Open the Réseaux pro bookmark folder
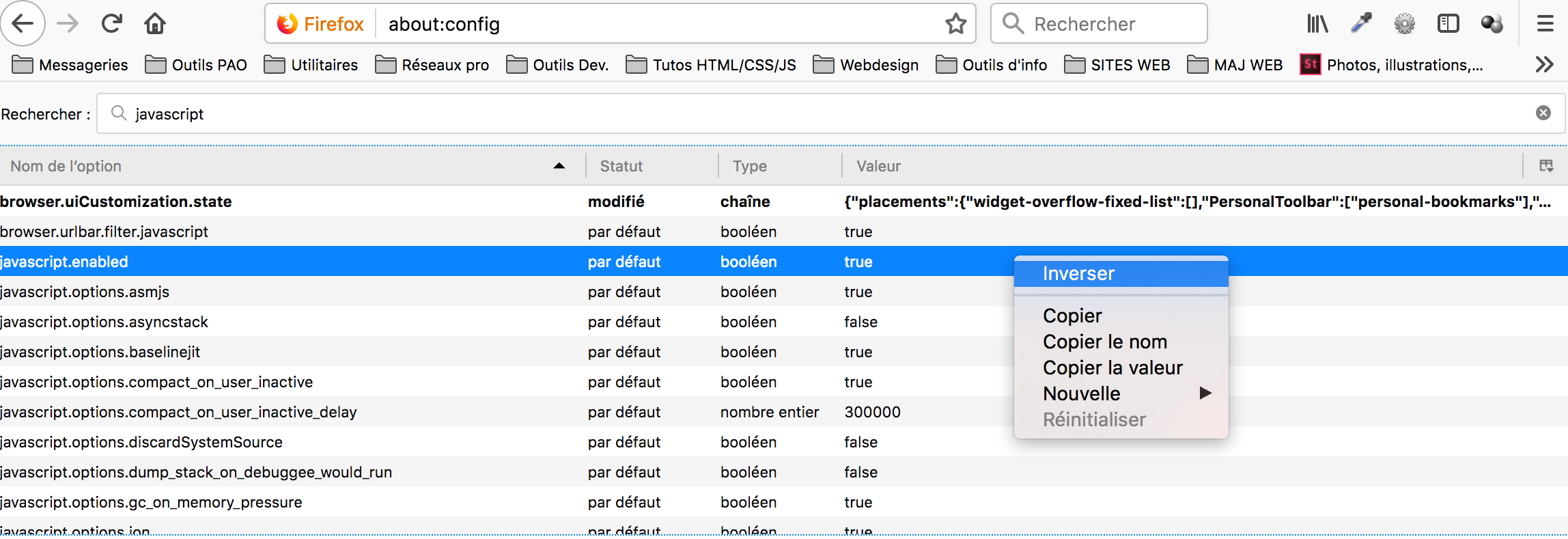 (432, 65)
